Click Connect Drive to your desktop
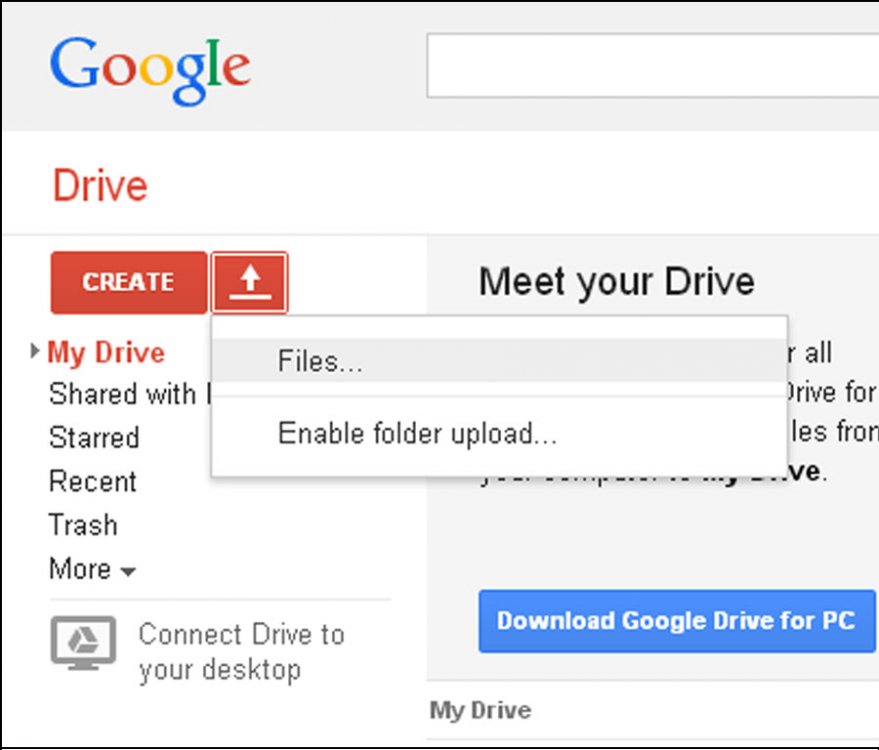Viewport: 879px width, 750px height. click(242, 652)
